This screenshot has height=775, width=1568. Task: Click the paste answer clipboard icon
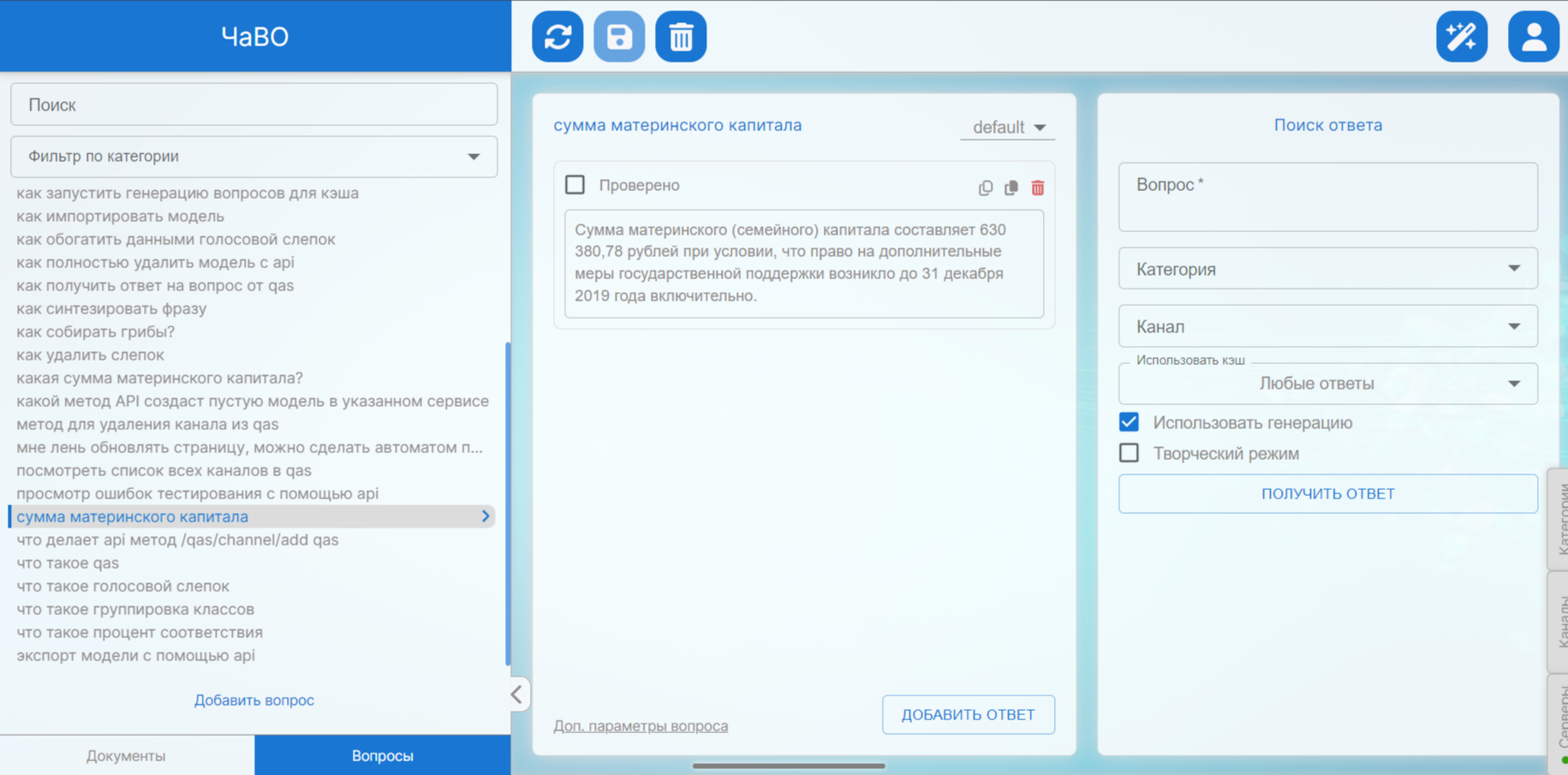[1011, 188]
